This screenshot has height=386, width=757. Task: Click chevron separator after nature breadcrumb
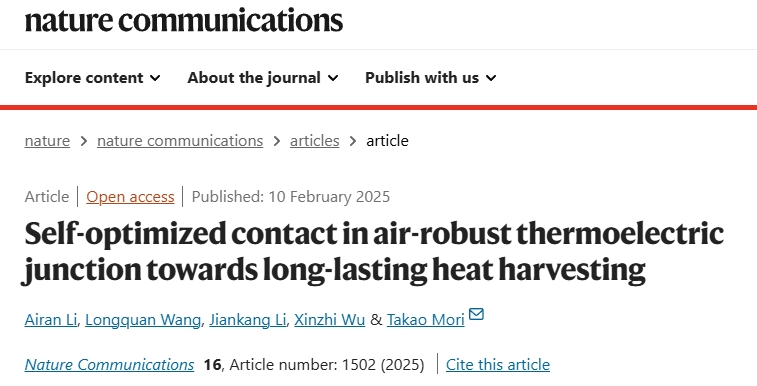[x=84, y=141]
